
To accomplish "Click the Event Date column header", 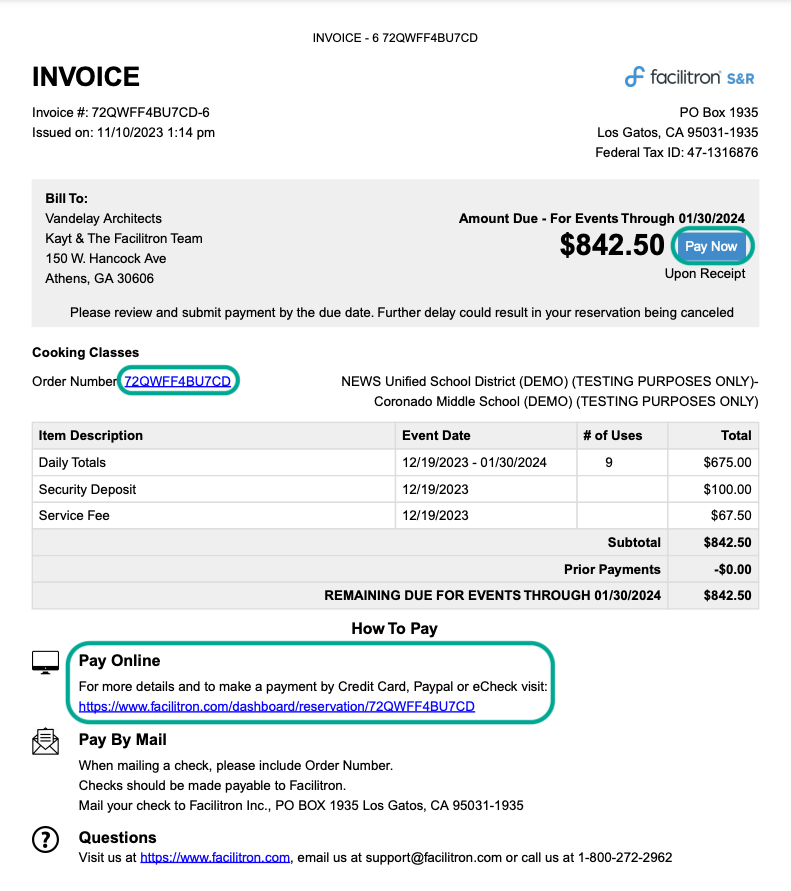I will point(436,435).
